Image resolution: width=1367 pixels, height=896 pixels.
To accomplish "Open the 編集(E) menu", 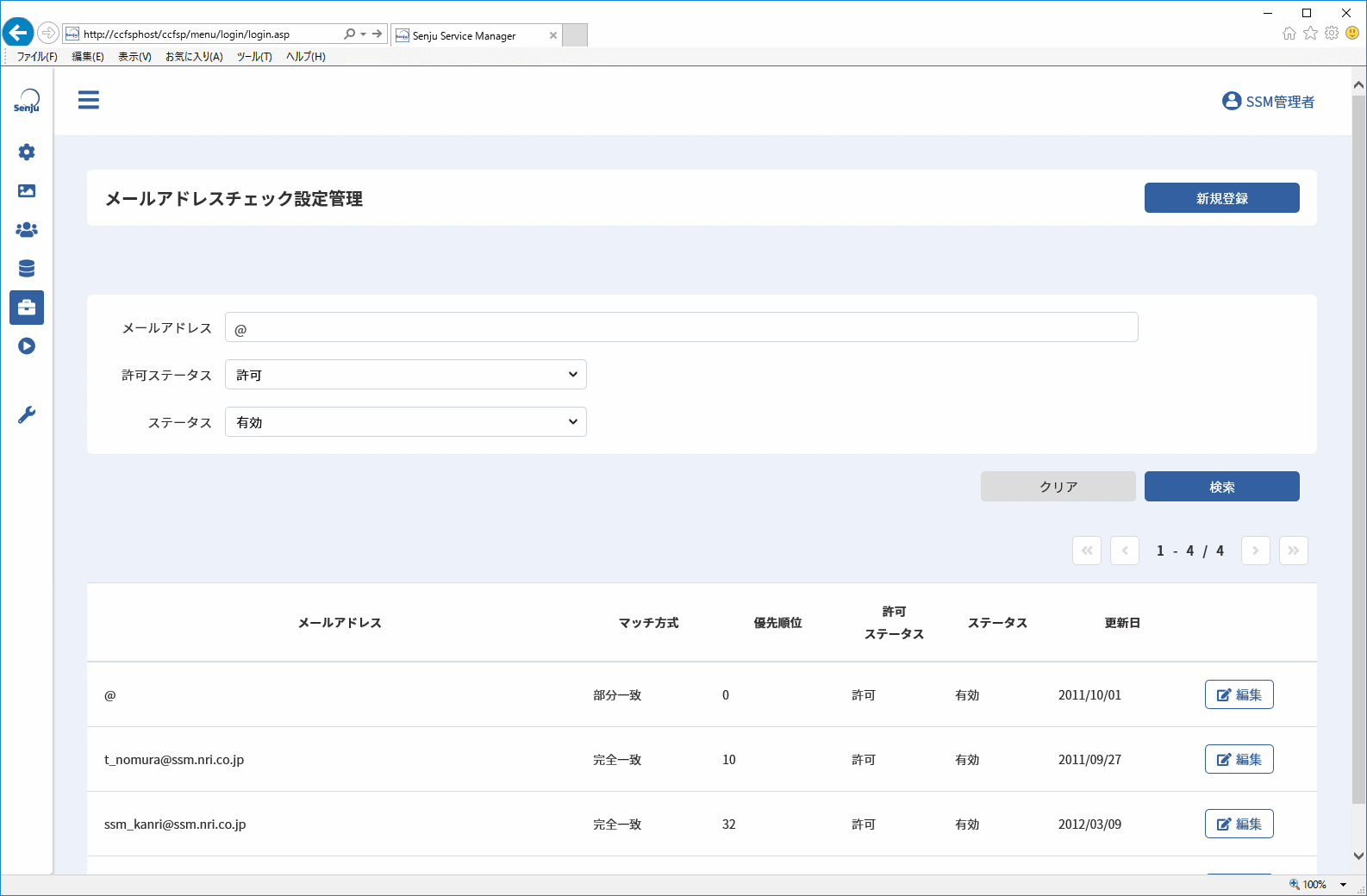I will pos(88,57).
